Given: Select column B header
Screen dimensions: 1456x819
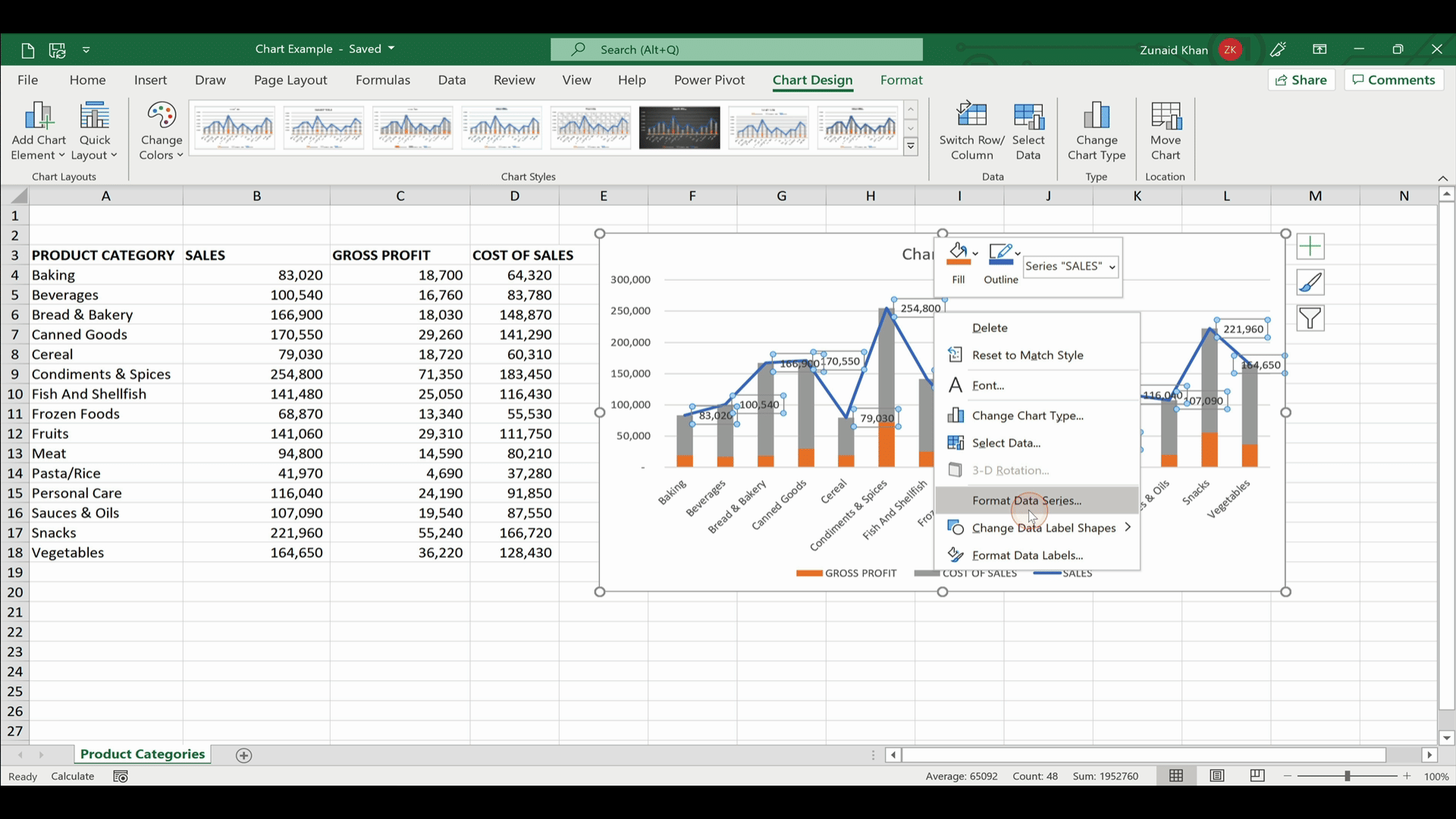Looking at the screenshot, I should [256, 196].
